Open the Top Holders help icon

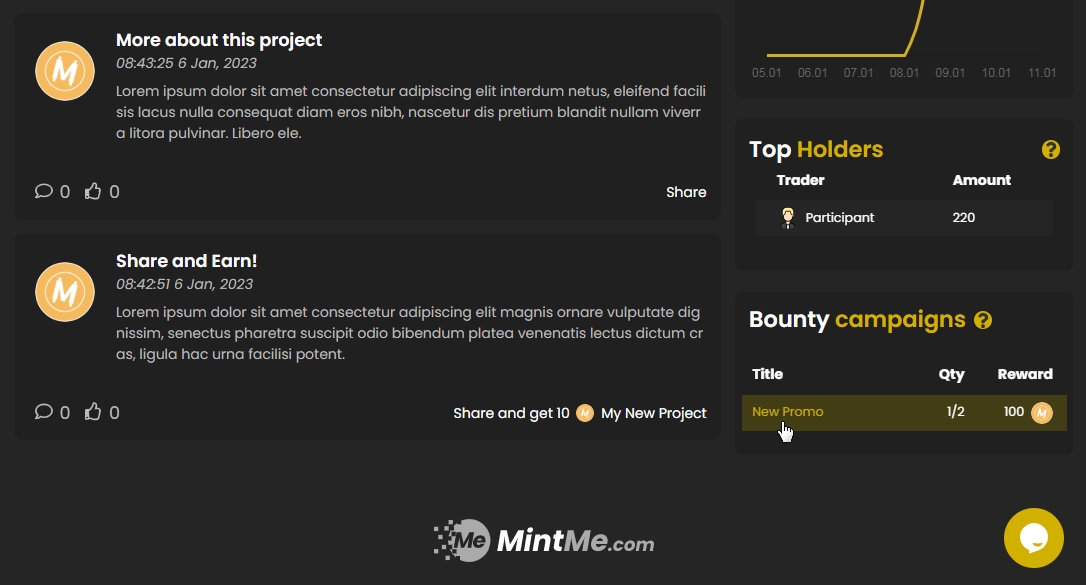click(1050, 150)
